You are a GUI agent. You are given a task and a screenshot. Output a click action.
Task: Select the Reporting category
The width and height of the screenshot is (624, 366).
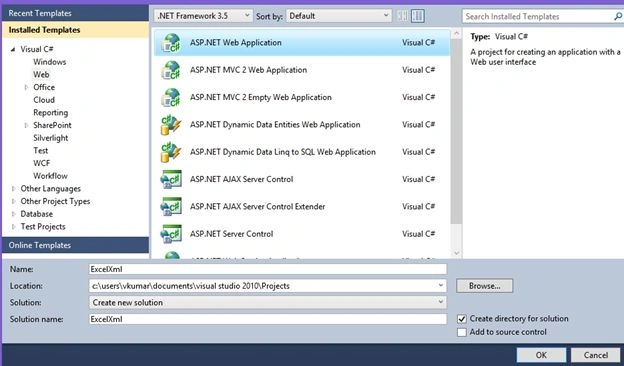pos(51,113)
